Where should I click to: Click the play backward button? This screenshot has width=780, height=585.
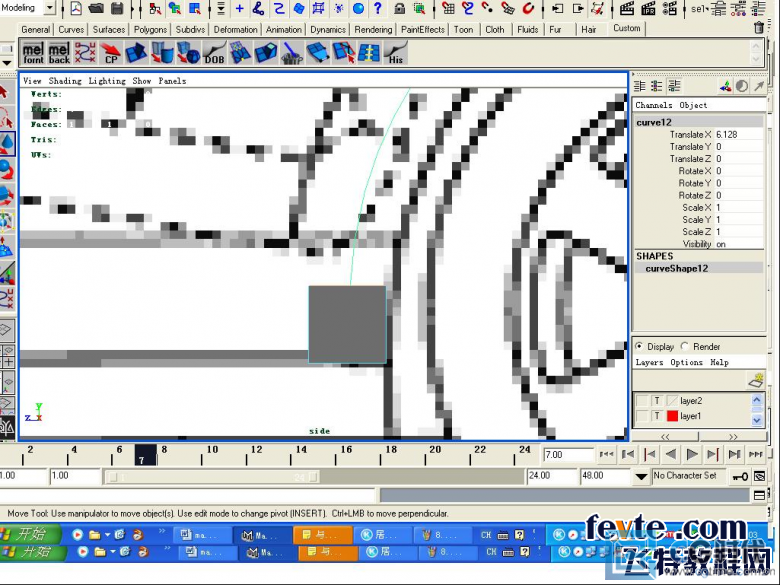(x=671, y=454)
